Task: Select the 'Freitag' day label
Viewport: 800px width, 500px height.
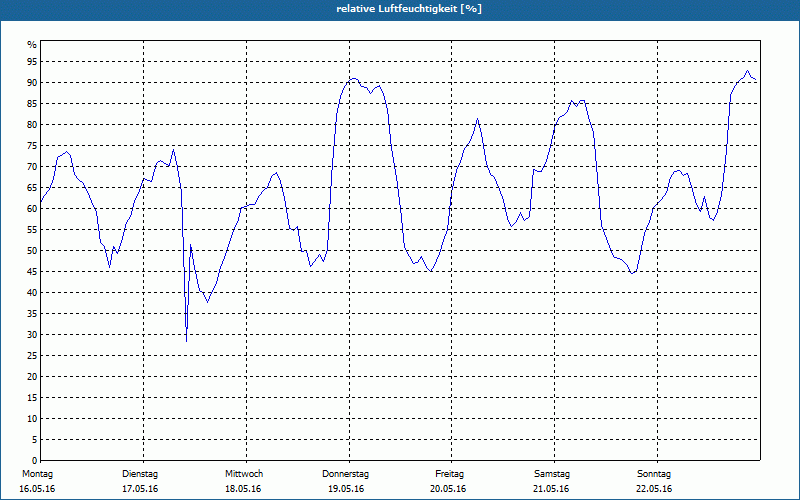Action: [x=449, y=474]
